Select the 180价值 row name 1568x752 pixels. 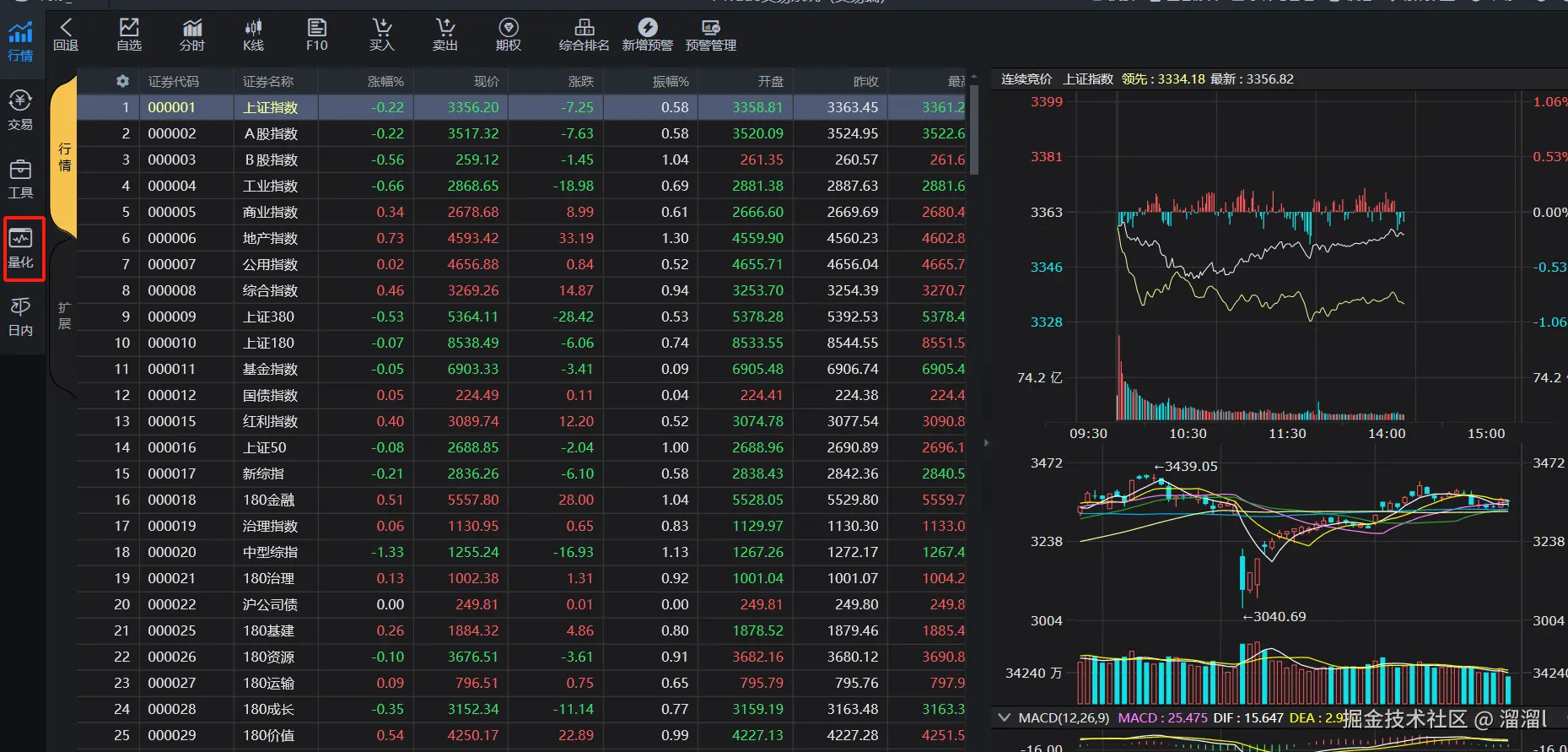click(x=268, y=735)
